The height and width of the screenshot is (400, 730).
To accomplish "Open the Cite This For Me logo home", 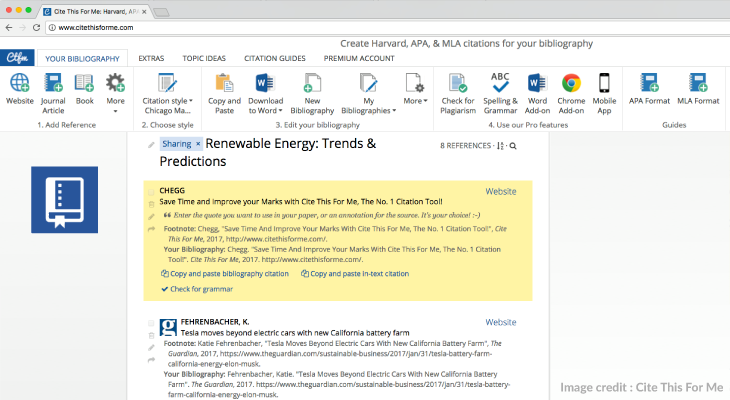I will pyautogui.click(x=17, y=58).
